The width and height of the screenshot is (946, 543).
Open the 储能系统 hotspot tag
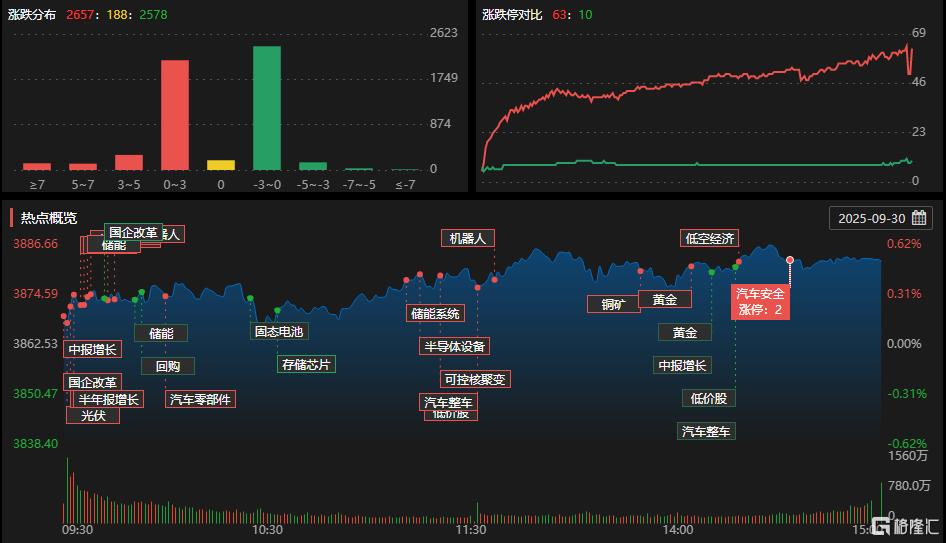[435, 313]
